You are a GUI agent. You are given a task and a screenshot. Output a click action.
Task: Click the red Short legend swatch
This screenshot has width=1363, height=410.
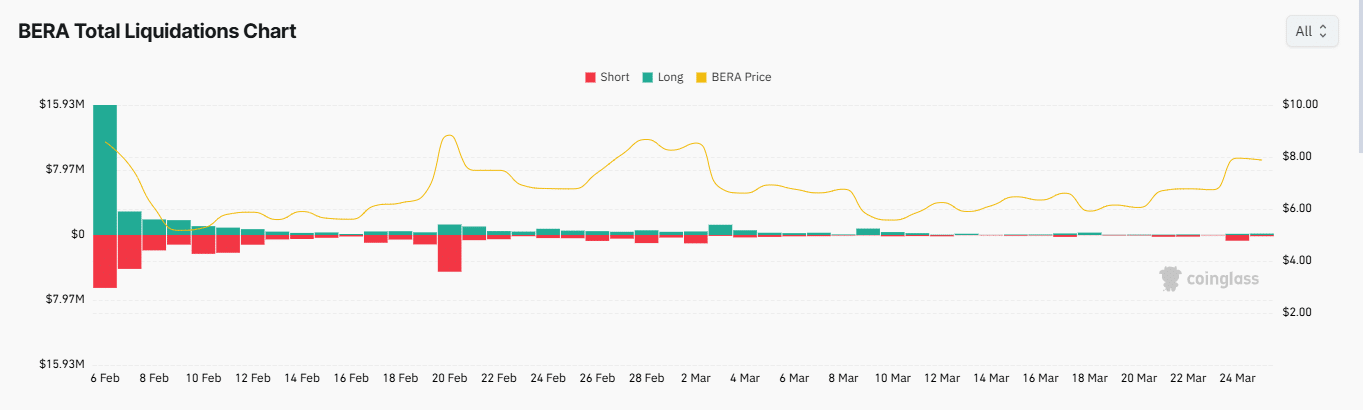[x=590, y=77]
